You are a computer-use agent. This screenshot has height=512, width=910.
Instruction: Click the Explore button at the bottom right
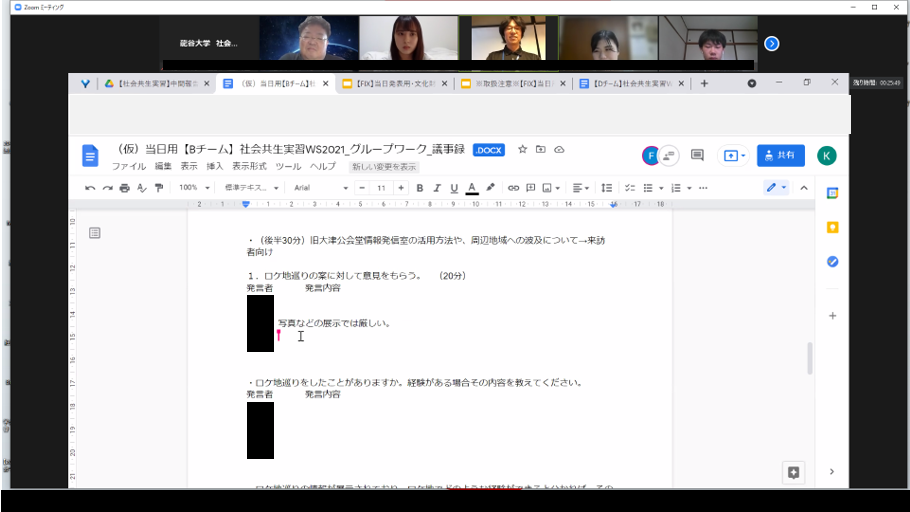(x=793, y=473)
